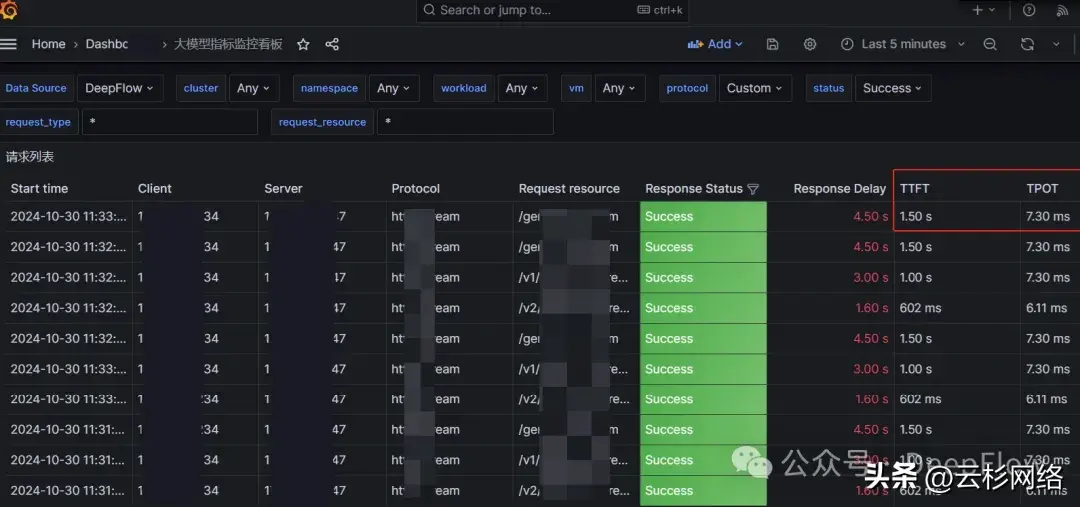The height and width of the screenshot is (507, 1080).
Task: Save the dashboard with the disk icon
Action: [772, 44]
